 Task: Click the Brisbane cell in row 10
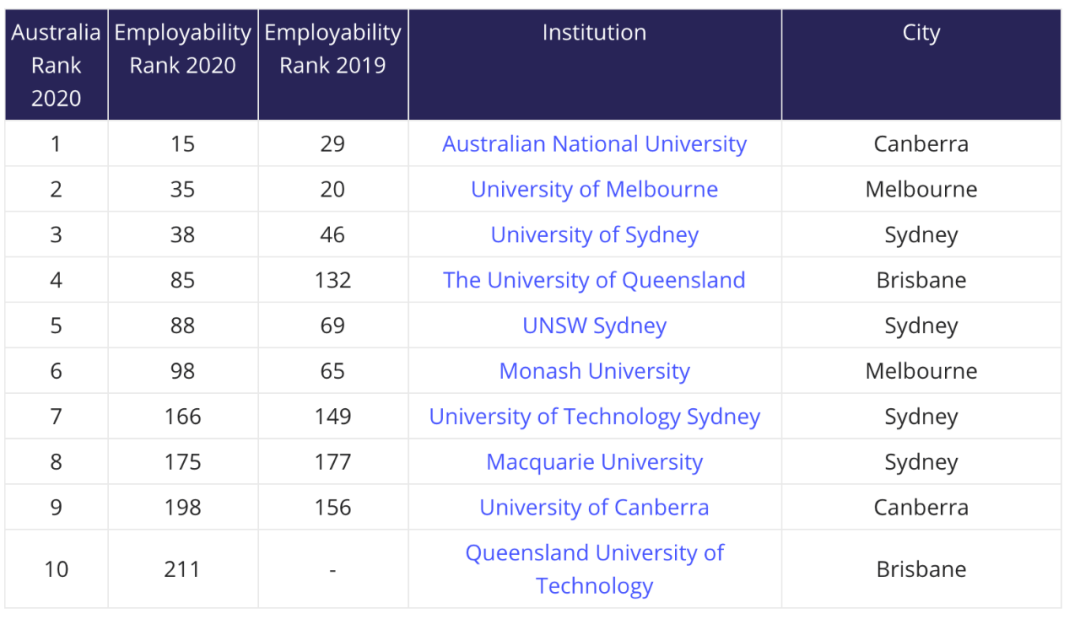[x=920, y=569]
